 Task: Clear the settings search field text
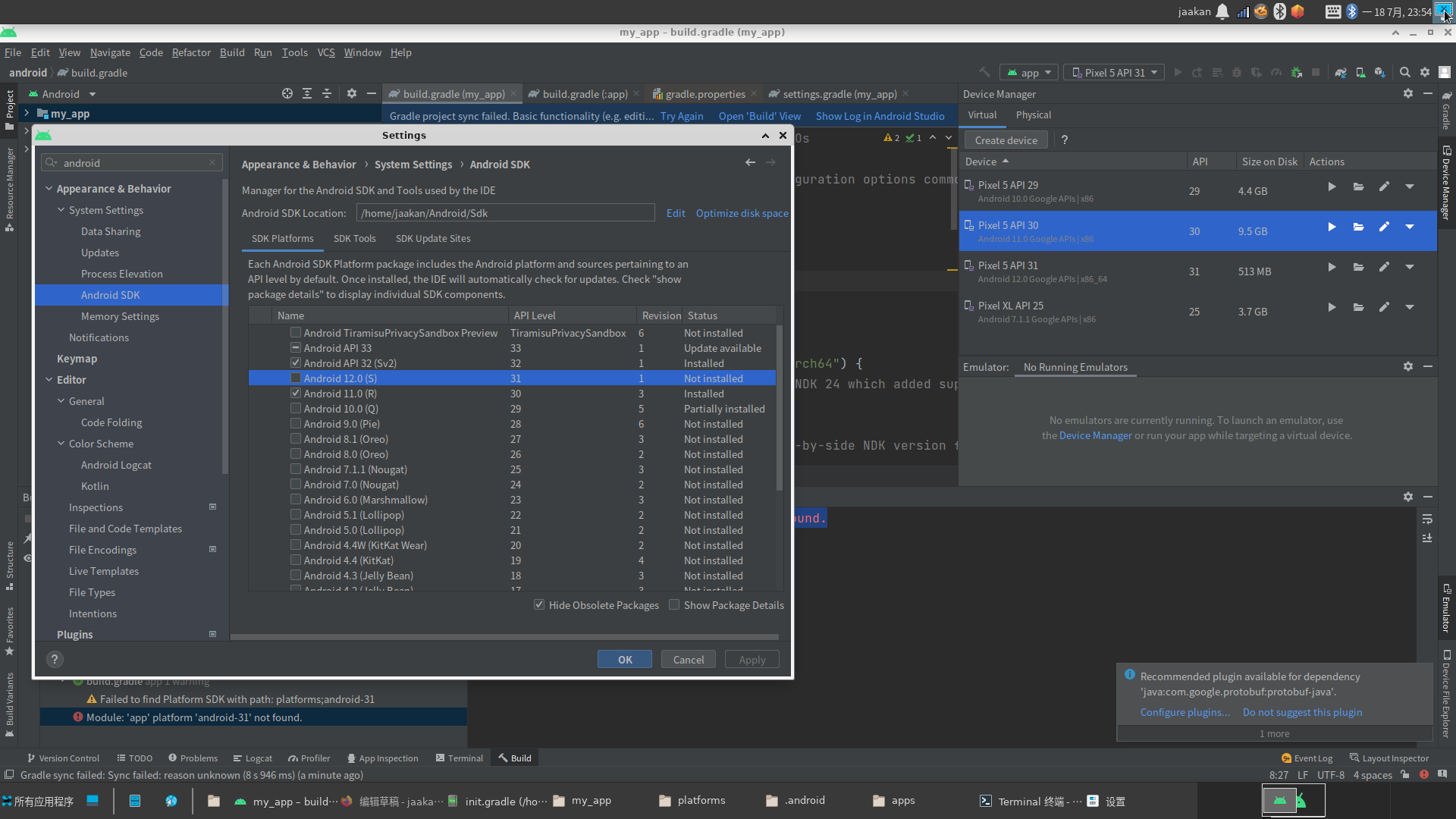[213, 163]
